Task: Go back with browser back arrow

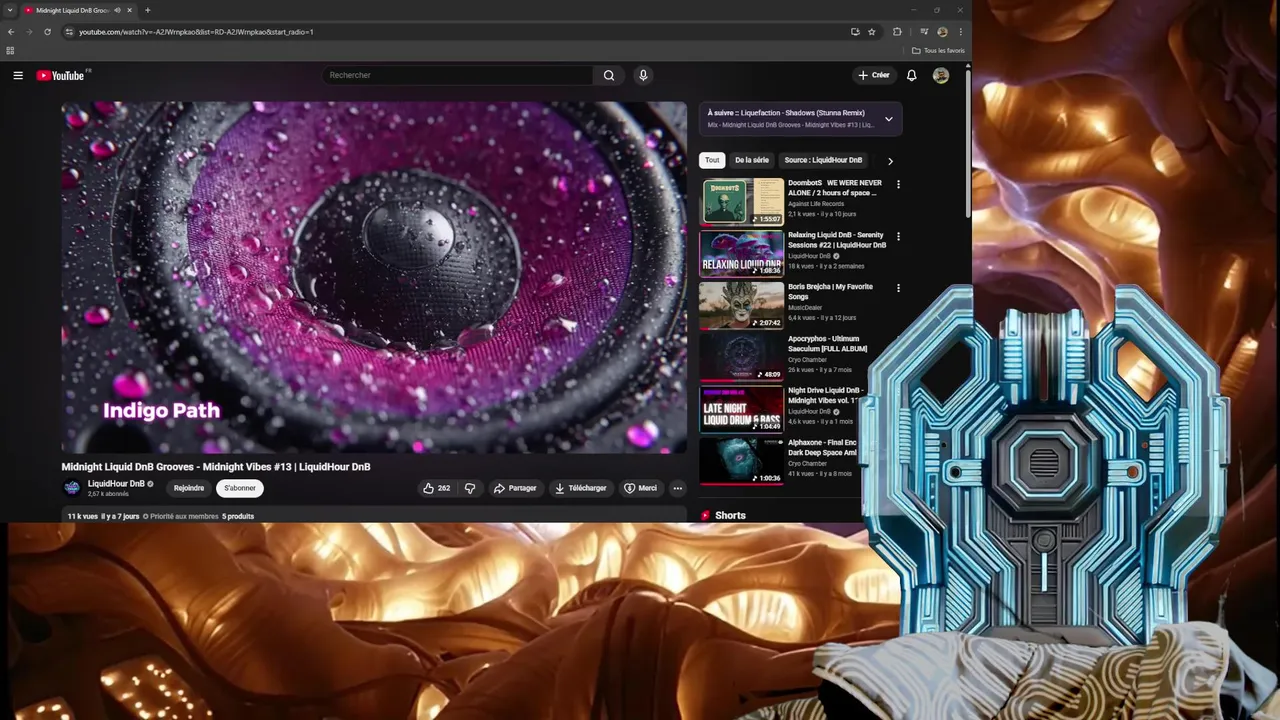Action: click(x=11, y=32)
